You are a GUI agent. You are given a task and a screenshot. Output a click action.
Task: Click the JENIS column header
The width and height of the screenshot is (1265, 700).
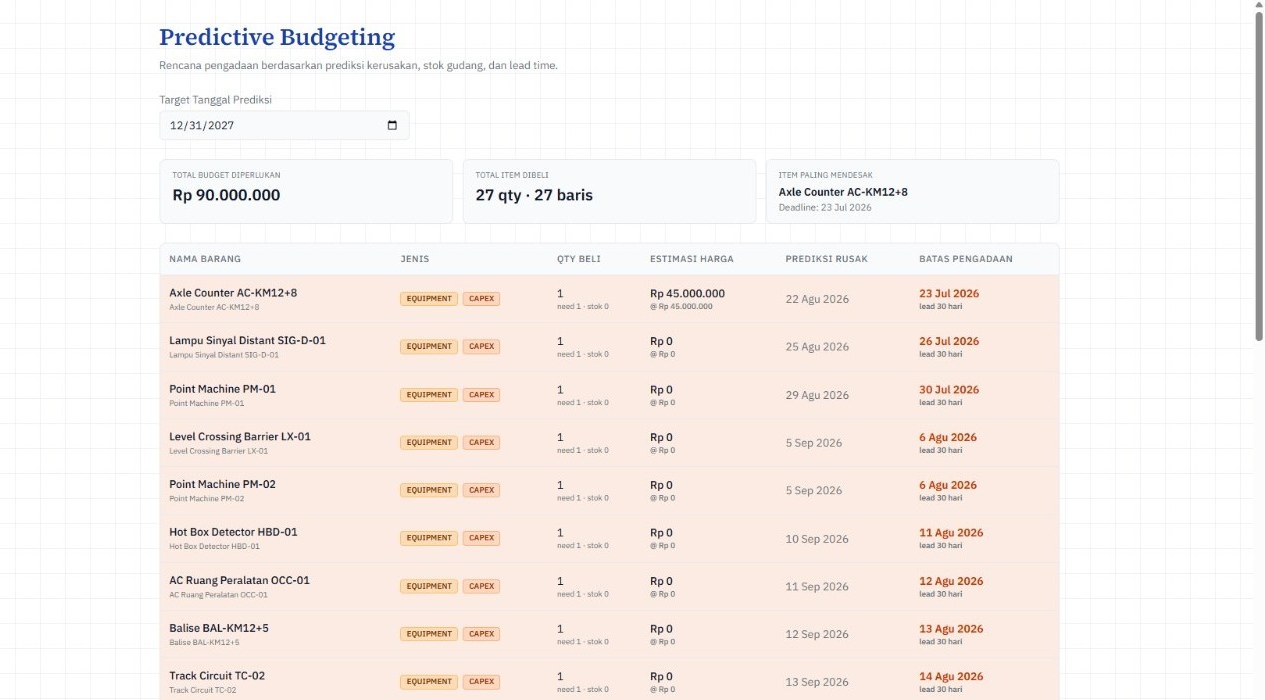pos(414,259)
